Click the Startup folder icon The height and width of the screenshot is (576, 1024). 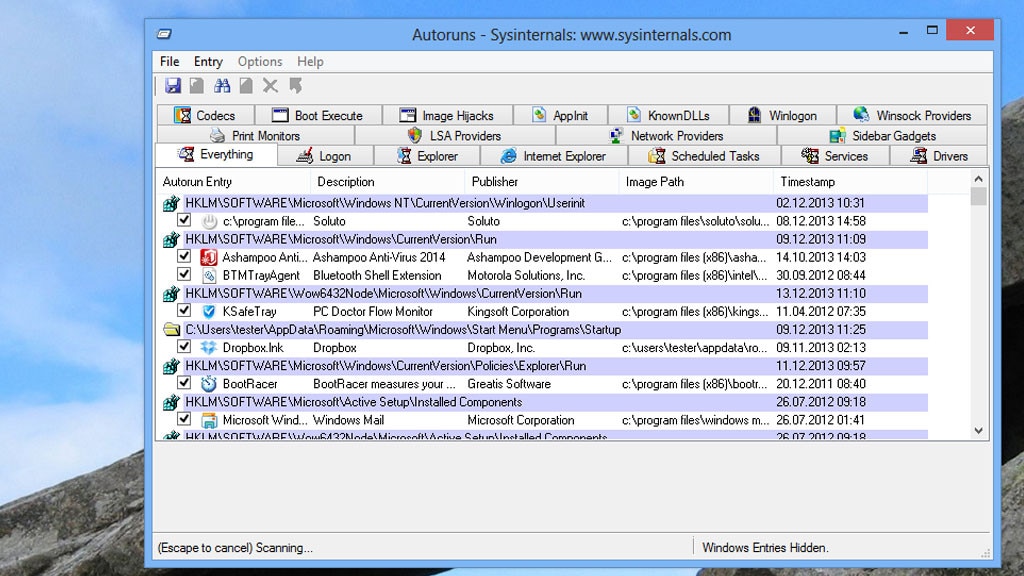click(x=171, y=330)
